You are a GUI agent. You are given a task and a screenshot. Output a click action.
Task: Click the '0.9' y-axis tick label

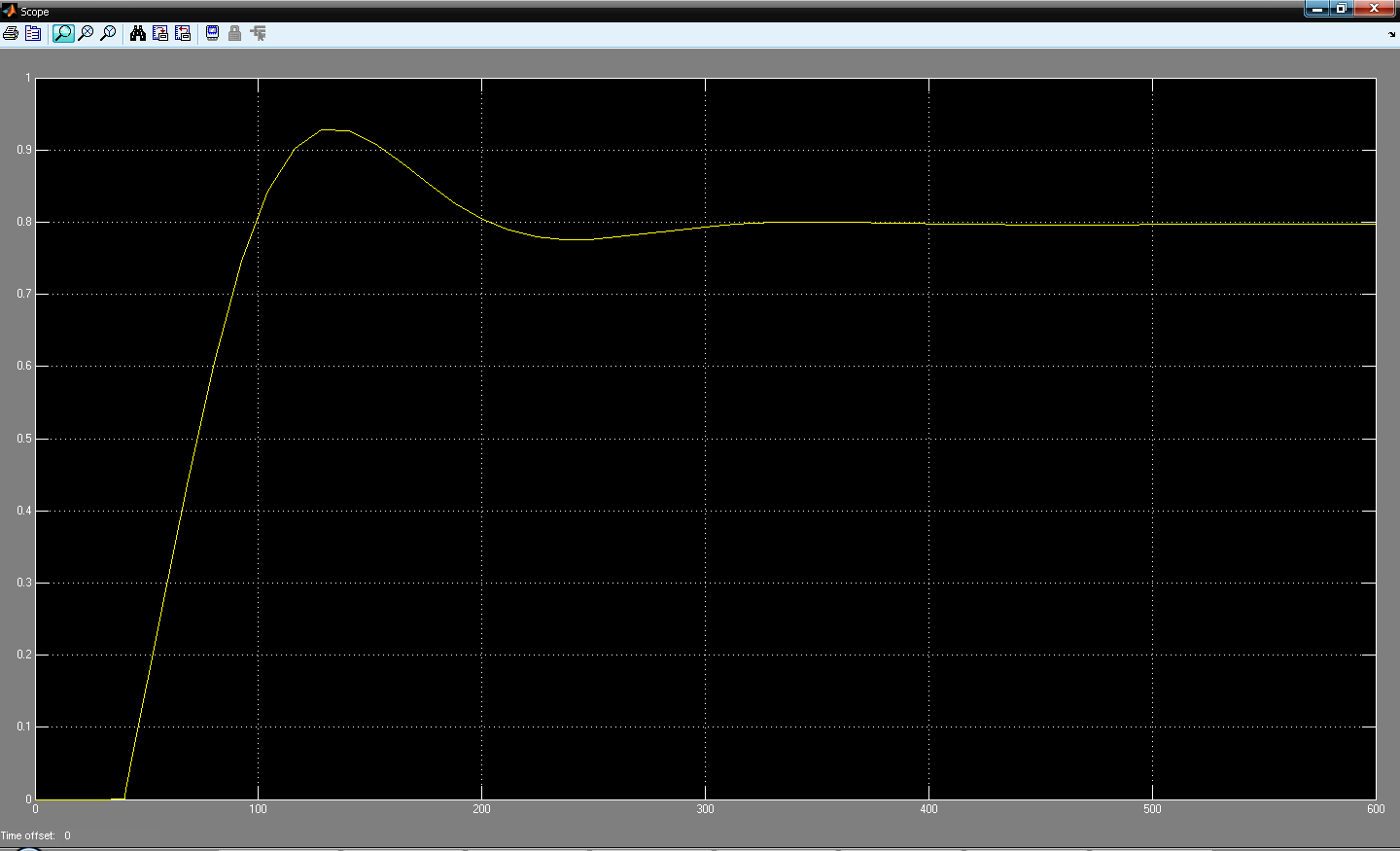[24, 150]
